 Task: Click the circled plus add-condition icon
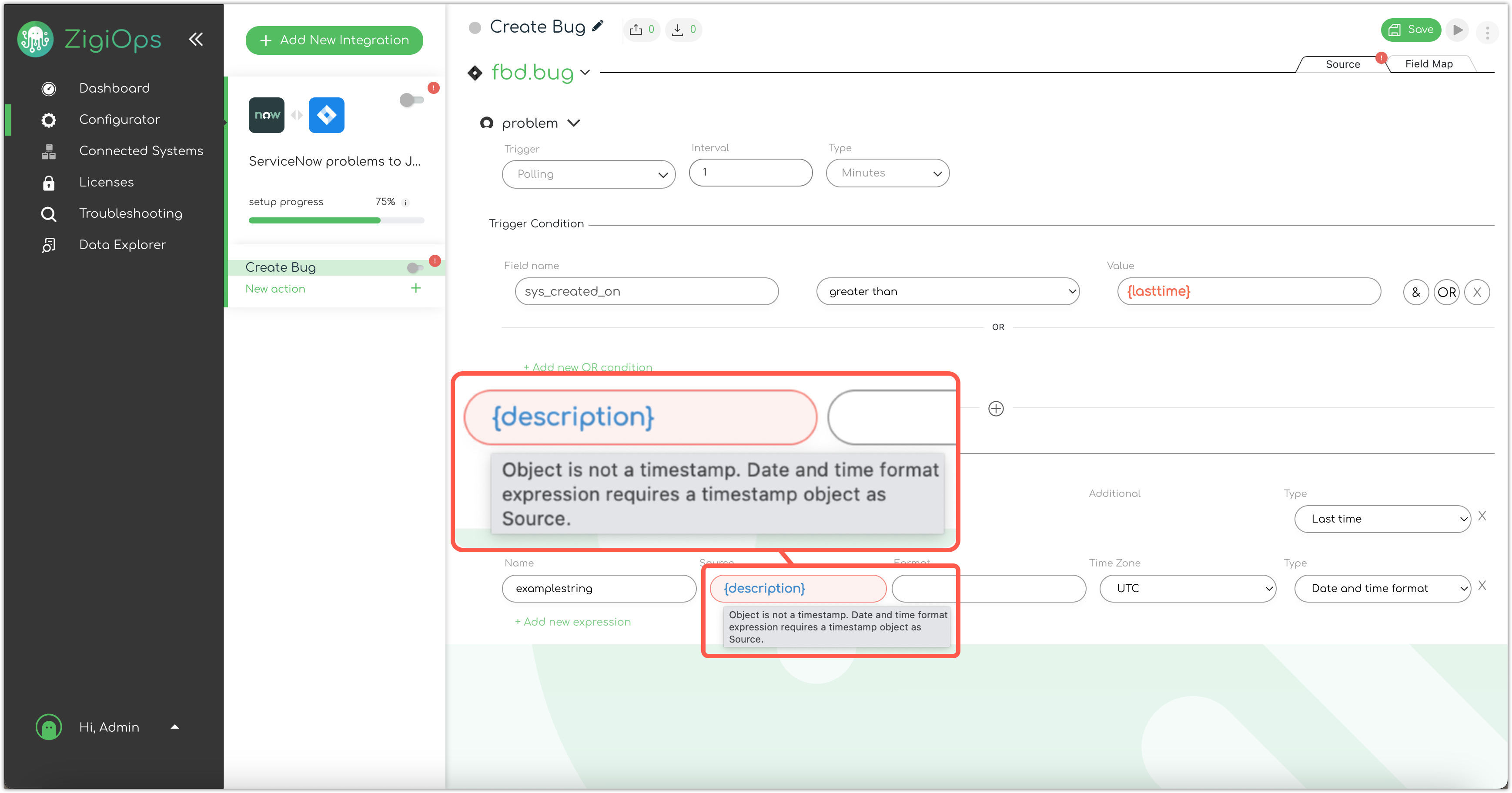996,409
